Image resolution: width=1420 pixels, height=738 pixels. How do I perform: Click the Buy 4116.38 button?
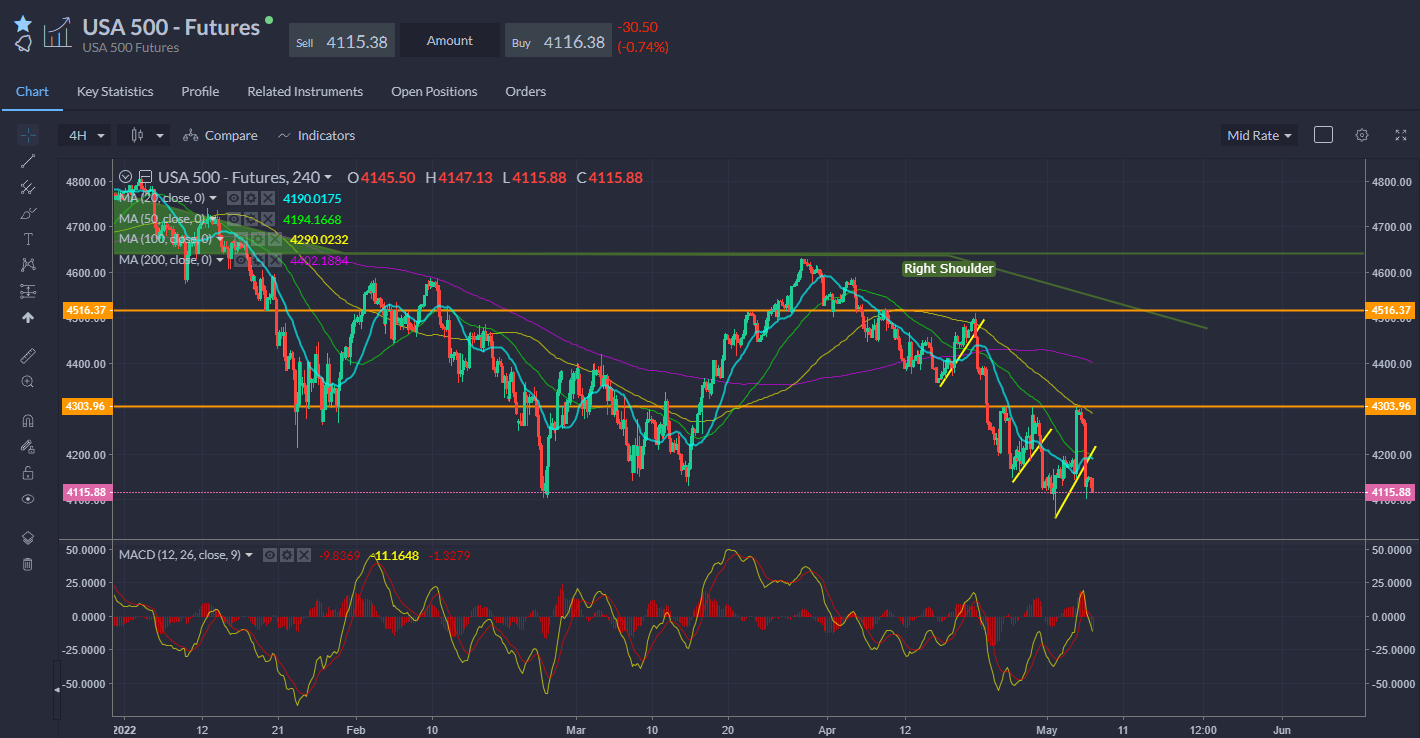coord(558,41)
